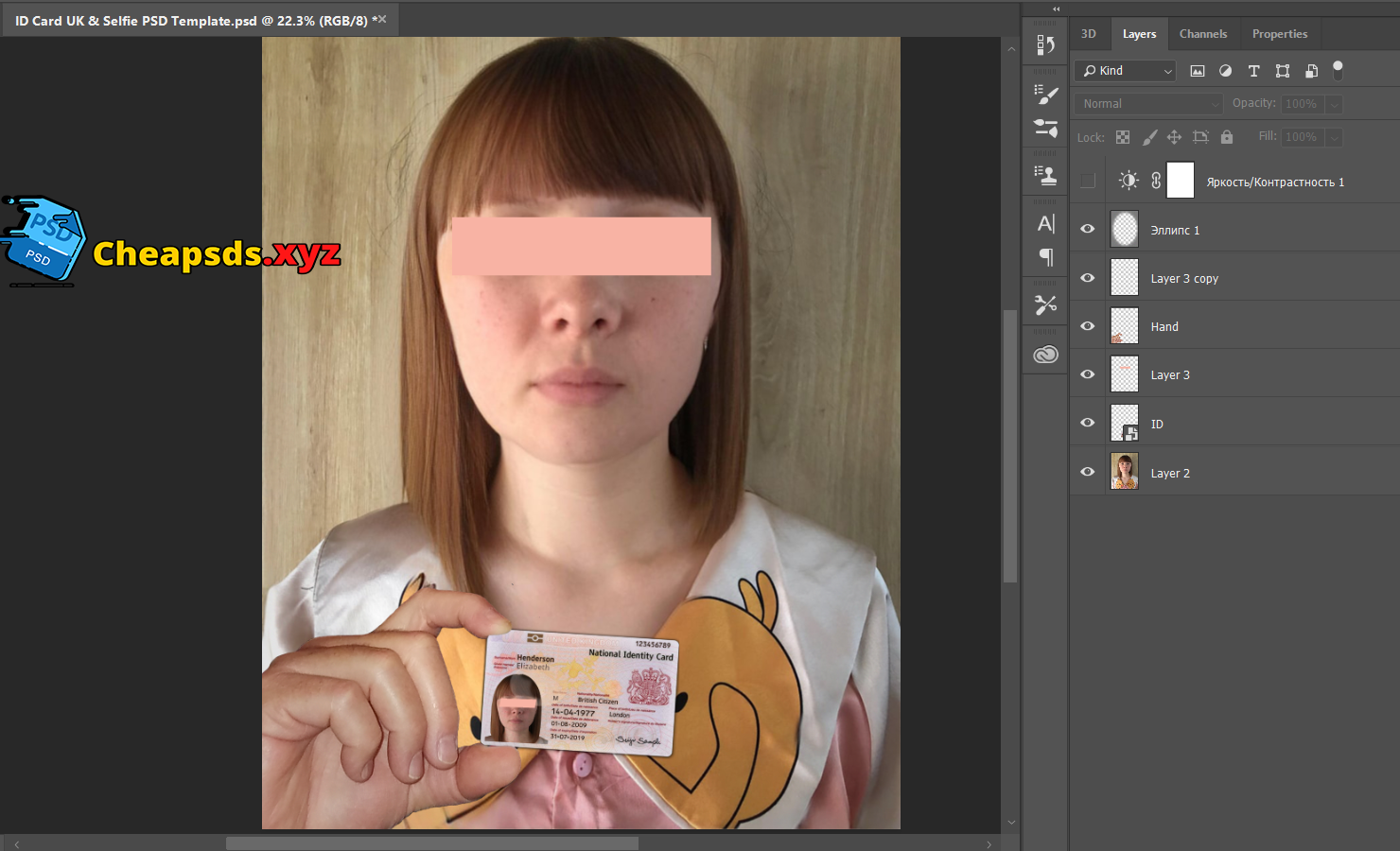The image size is (1400, 851).
Task: Click the lock all layer icon
Action: (1227, 137)
